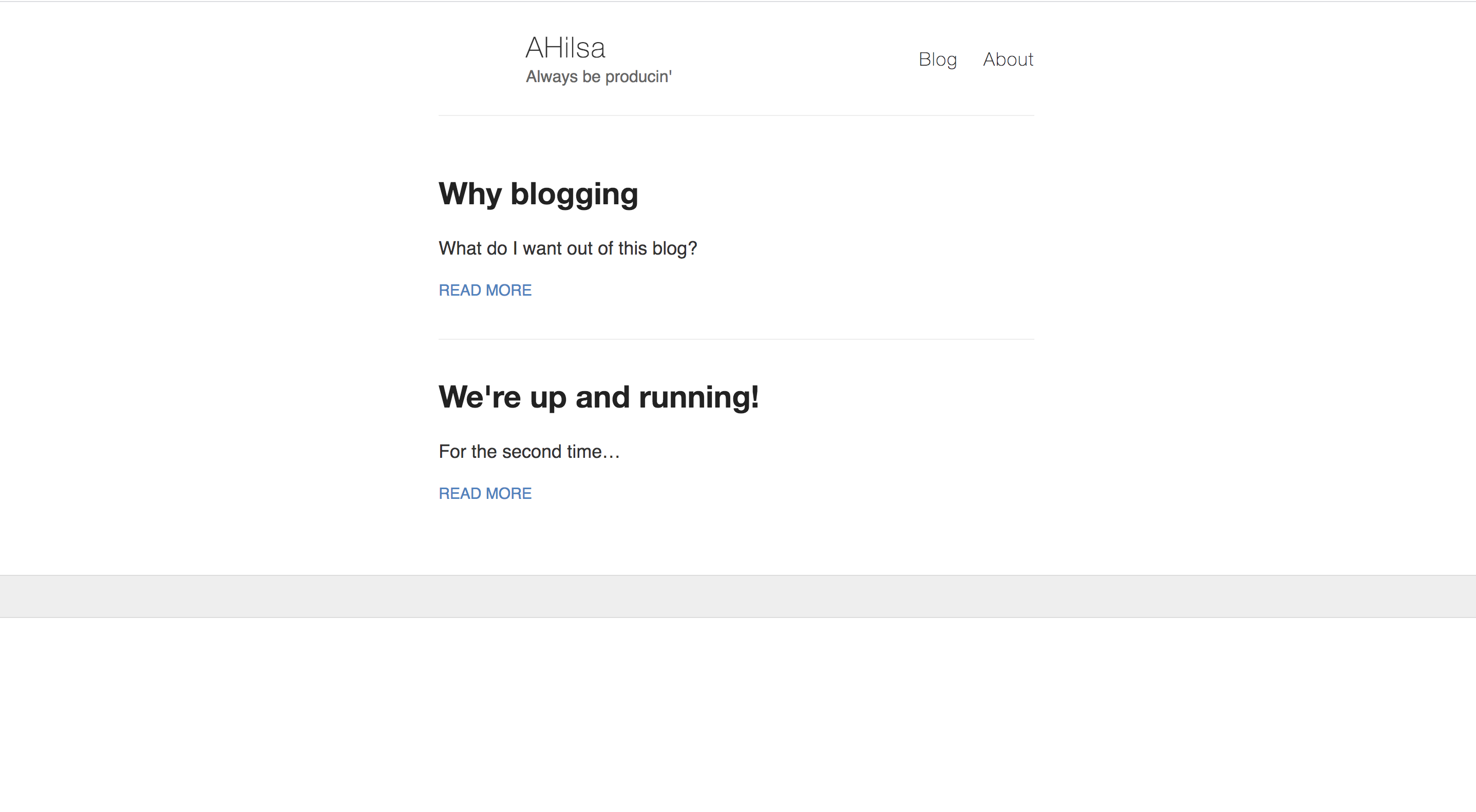
Task: Click READ MORE under We're up and running!
Action: click(x=485, y=493)
